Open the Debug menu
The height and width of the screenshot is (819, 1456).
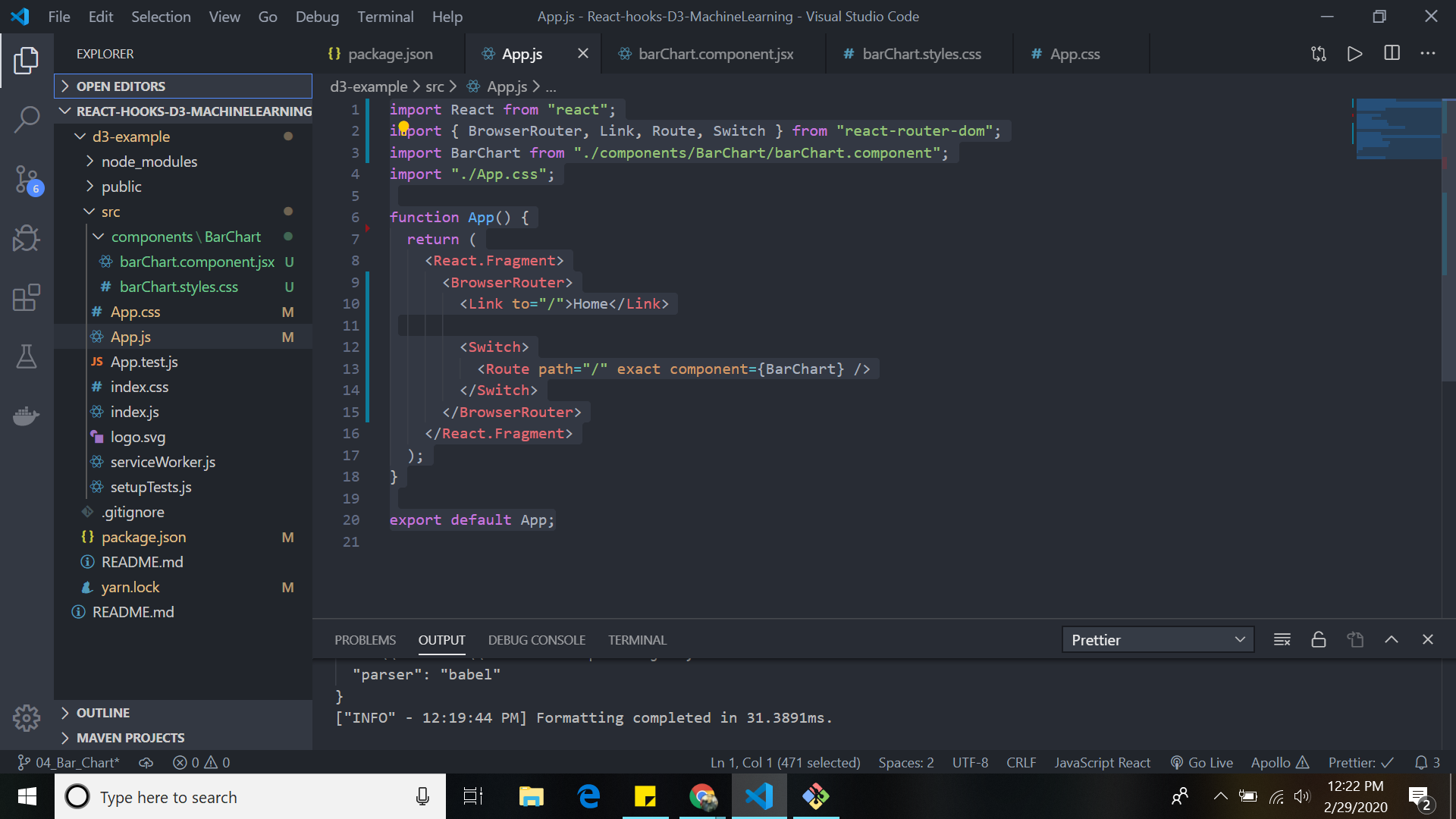pos(317,16)
